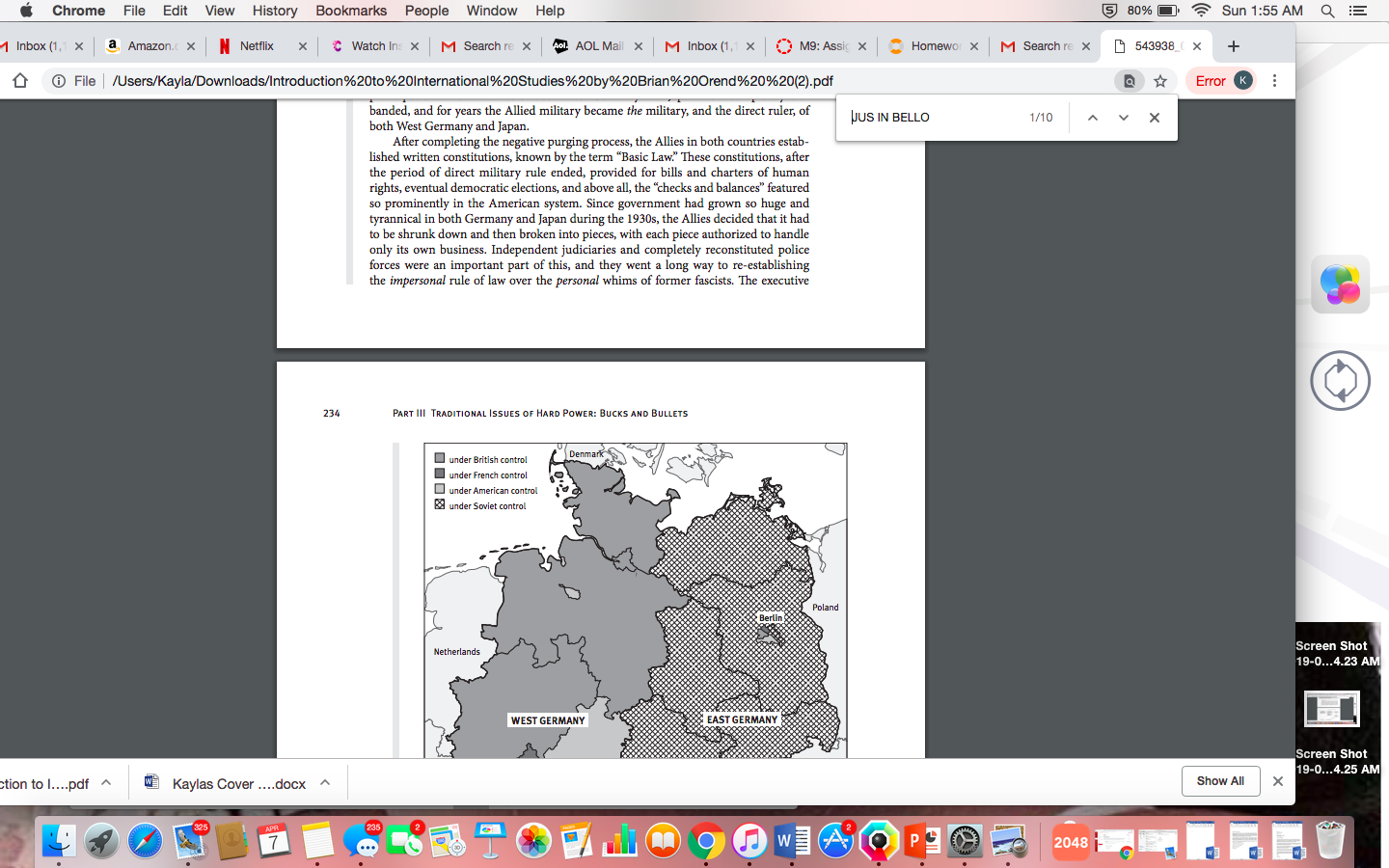Expand options for Introduction pdf download
The width and height of the screenshot is (1389, 868).
pyautogui.click(x=106, y=782)
